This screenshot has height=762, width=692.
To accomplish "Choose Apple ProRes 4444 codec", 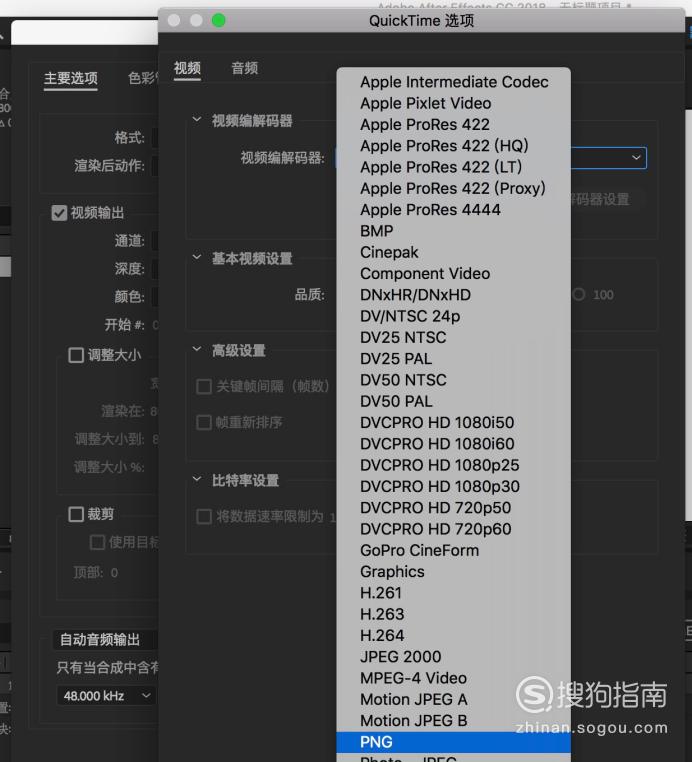I will pos(453,210).
